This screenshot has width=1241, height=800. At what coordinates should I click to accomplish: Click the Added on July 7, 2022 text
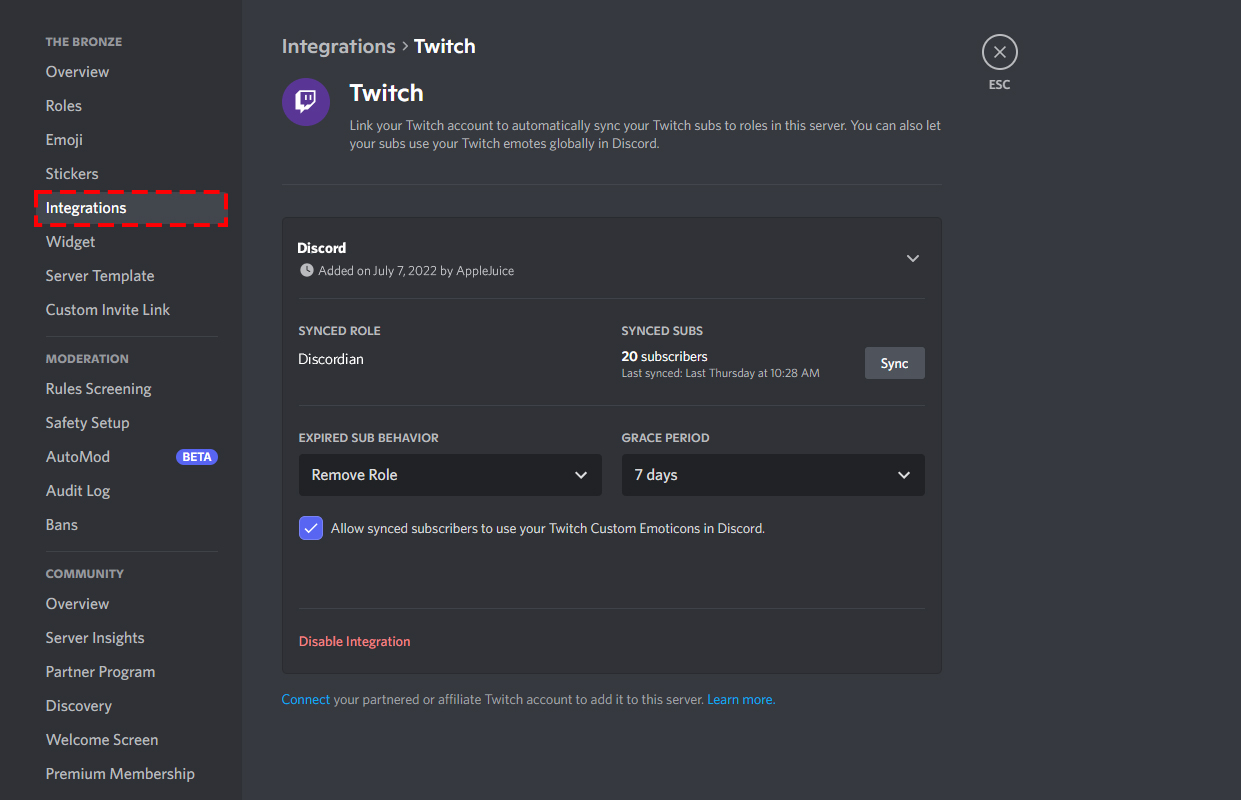pos(416,271)
